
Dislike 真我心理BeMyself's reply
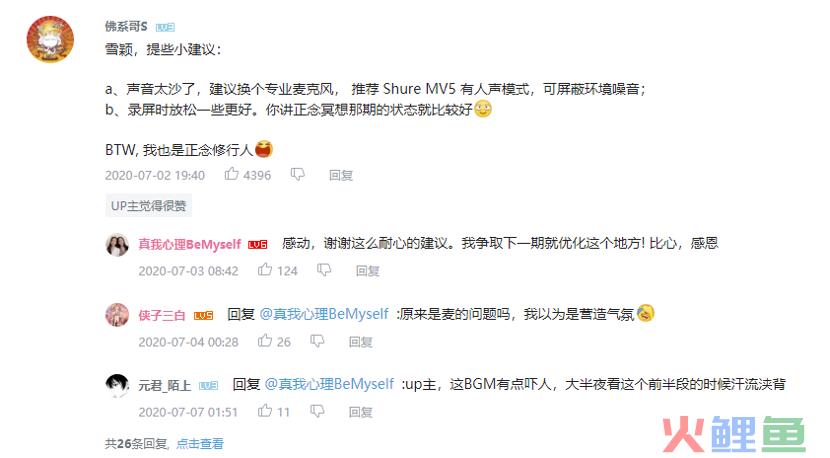tap(324, 271)
